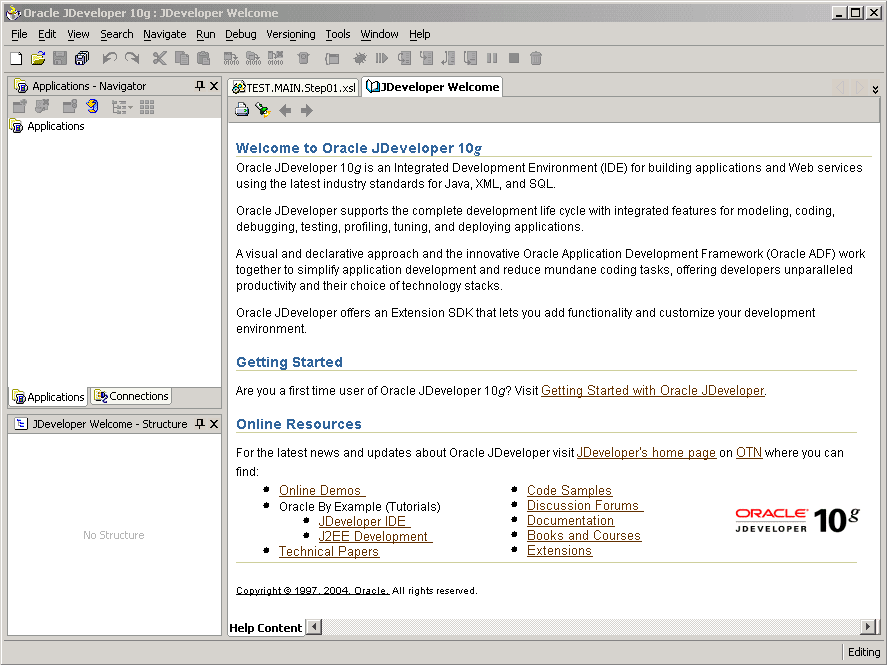Follow the Technical Papers link
The width and height of the screenshot is (887, 665).
(328, 551)
